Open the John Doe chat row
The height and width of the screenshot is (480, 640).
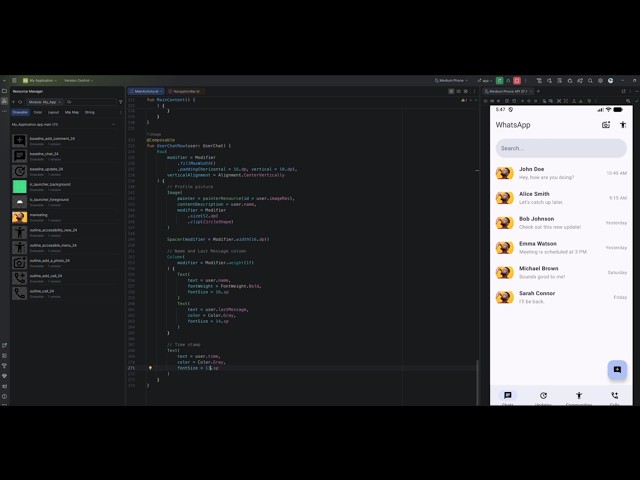561,173
